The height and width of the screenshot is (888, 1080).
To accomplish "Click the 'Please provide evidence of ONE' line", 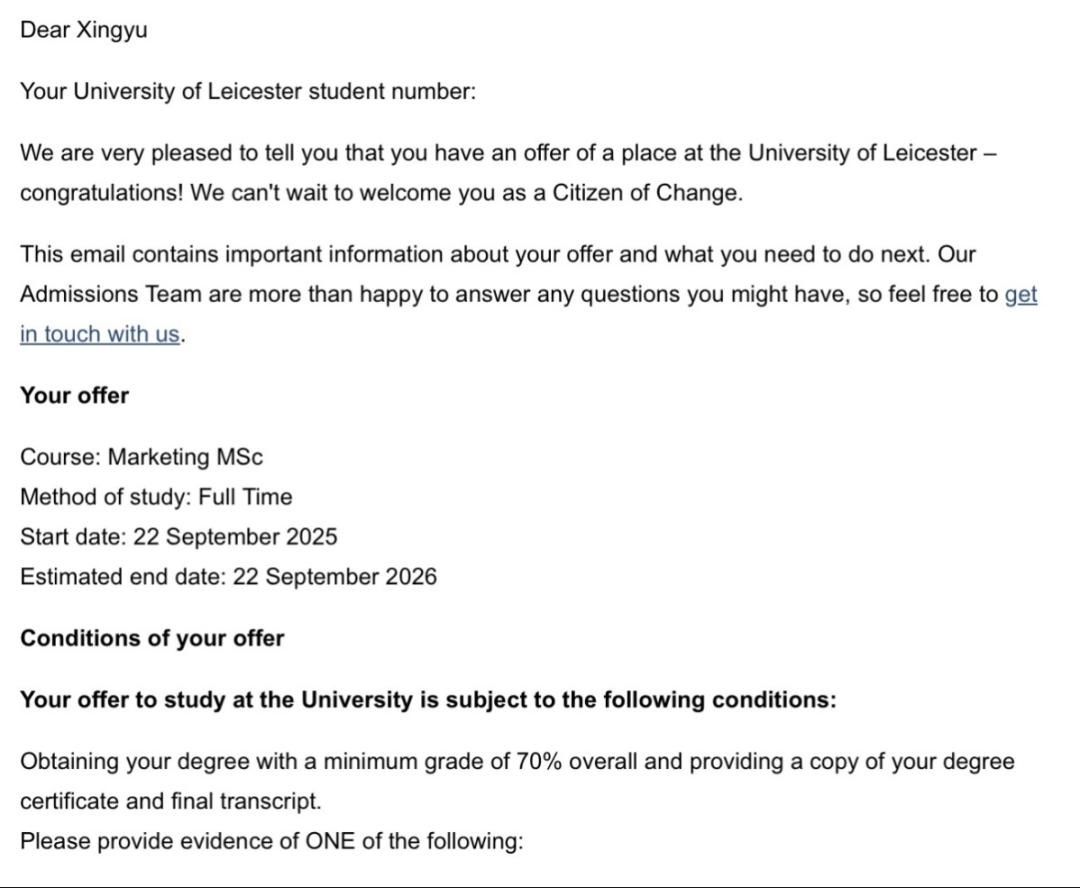I will (271, 842).
